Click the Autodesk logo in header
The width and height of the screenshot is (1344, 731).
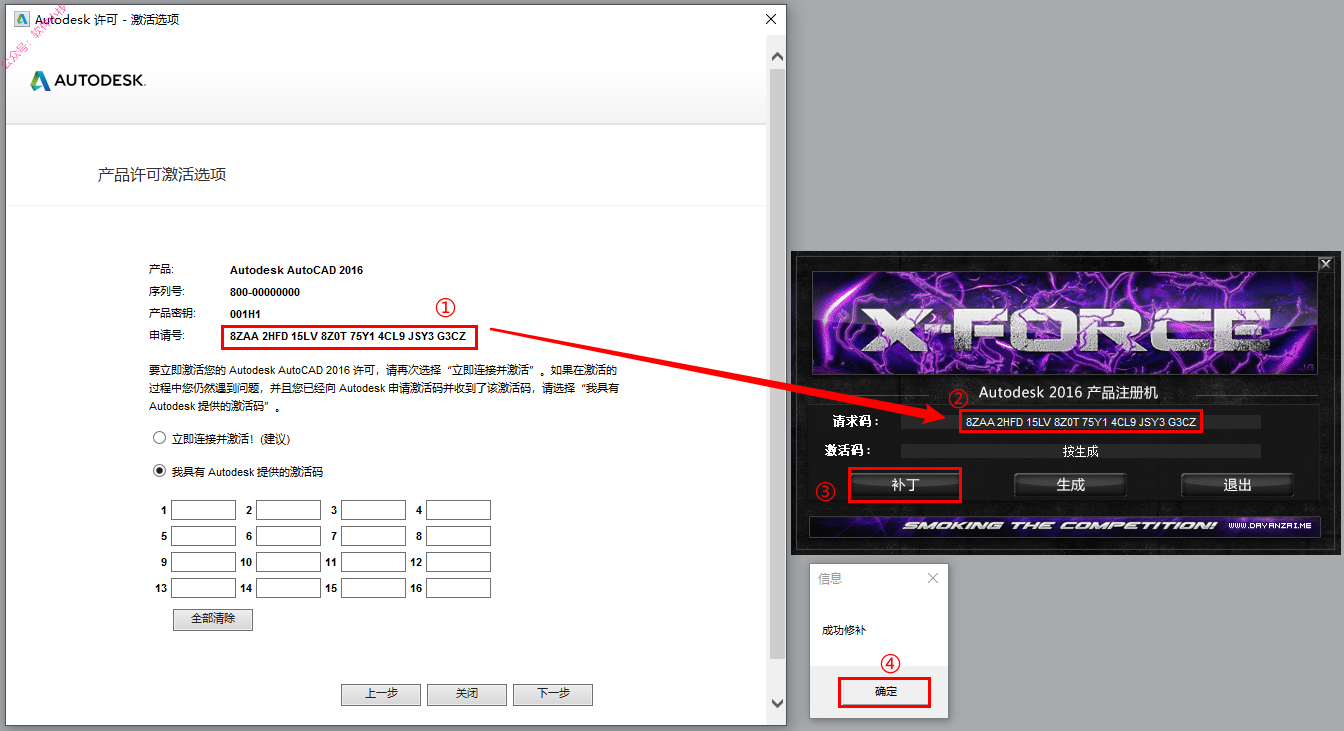click(88, 81)
